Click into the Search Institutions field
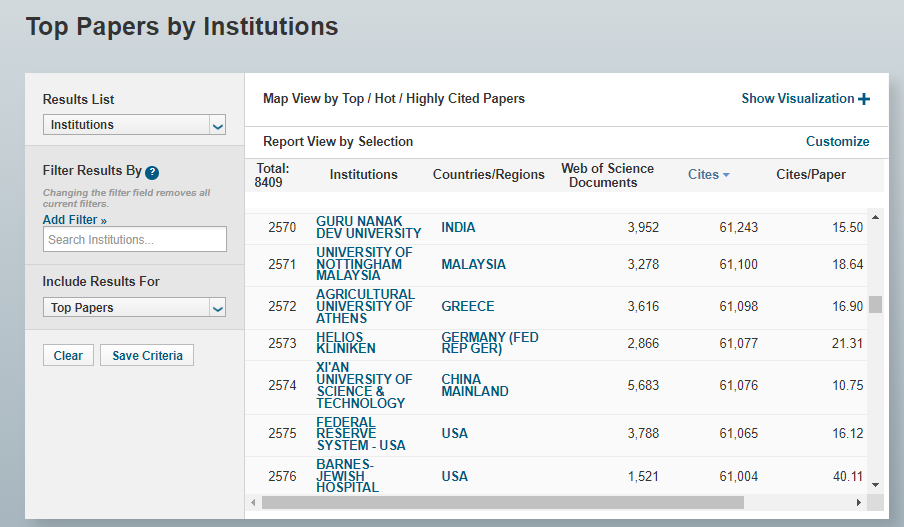The height and width of the screenshot is (527, 904). (135, 239)
